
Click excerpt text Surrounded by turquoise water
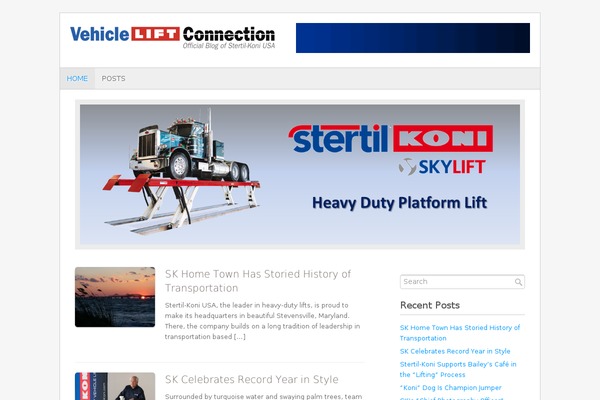tap(264, 397)
